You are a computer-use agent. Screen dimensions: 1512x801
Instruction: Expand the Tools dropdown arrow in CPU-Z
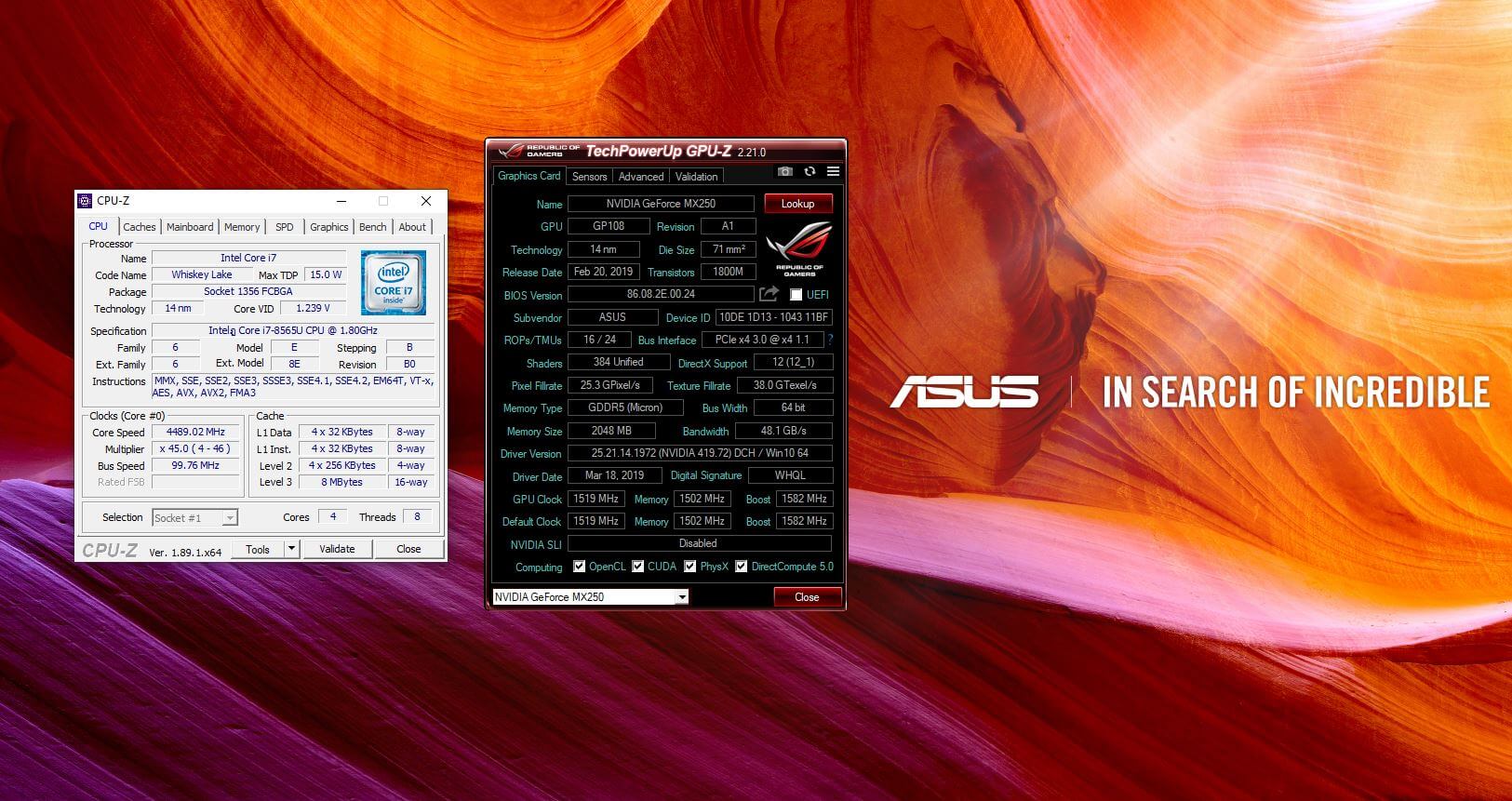click(291, 549)
